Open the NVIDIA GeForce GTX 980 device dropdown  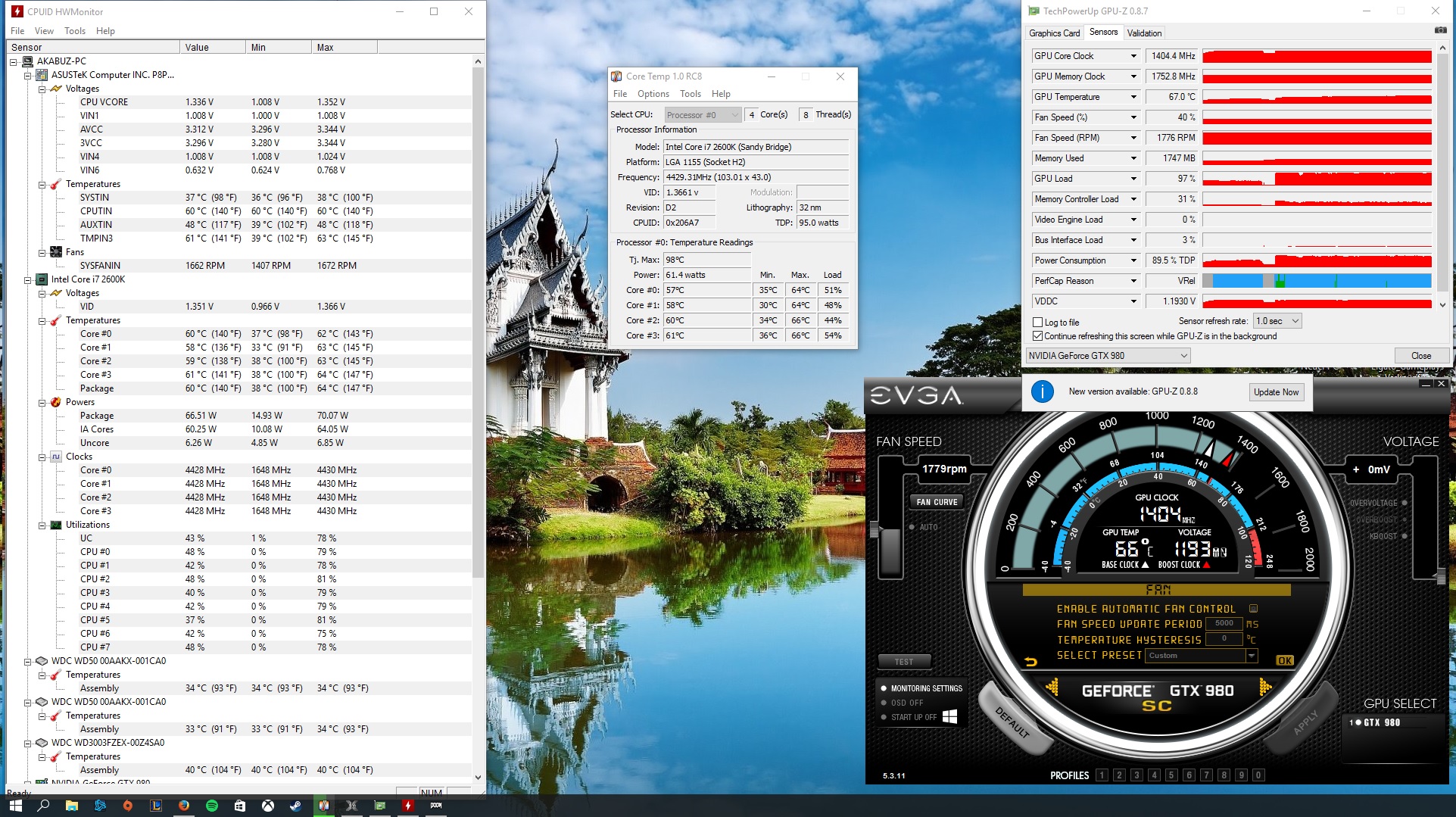(x=1108, y=356)
